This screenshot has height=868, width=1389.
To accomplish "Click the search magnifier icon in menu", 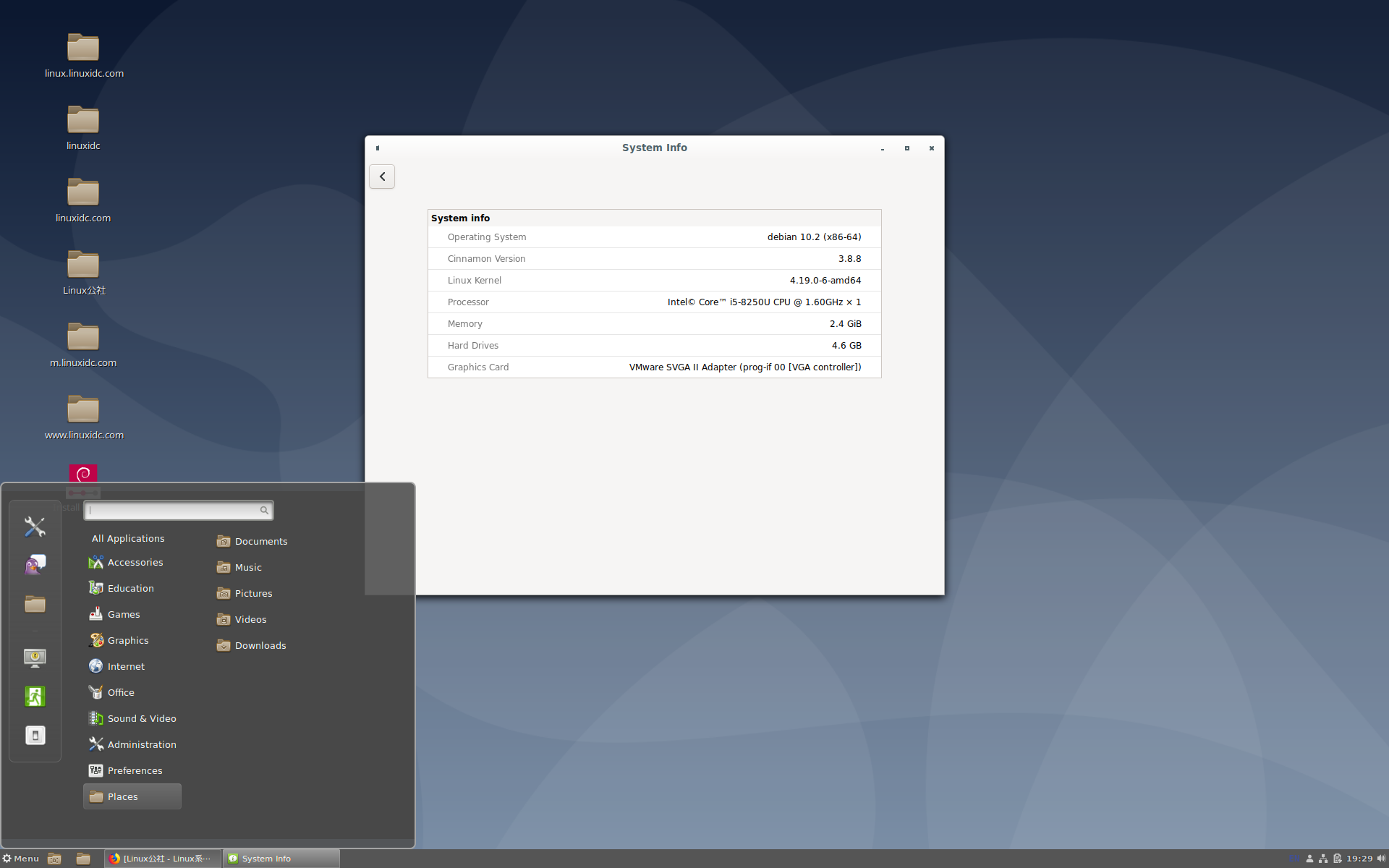I will (x=264, y=511).
